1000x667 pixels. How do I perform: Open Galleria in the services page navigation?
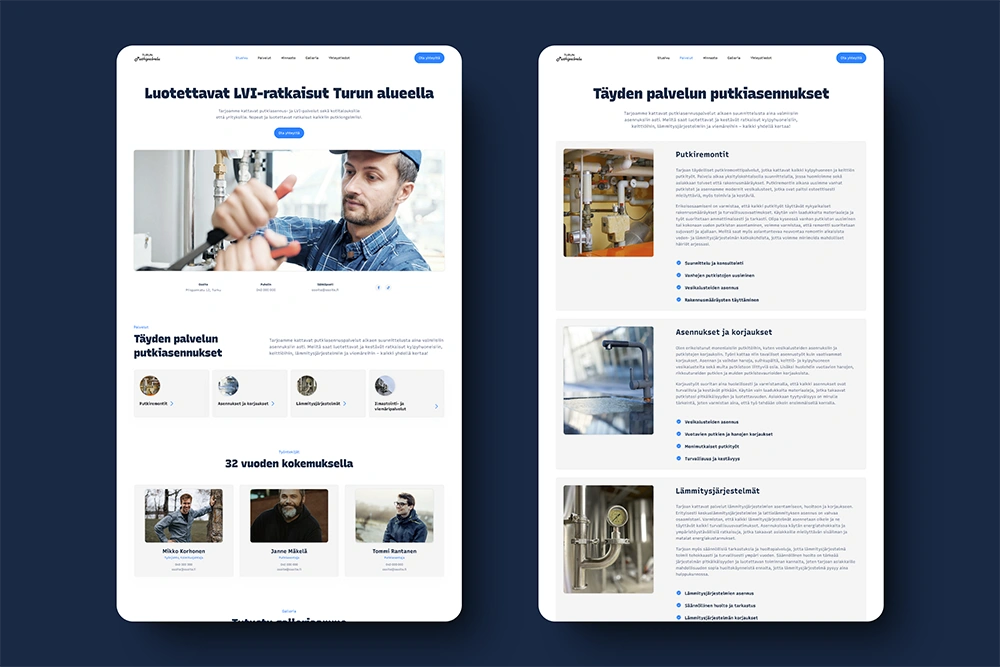click(734, 58)
